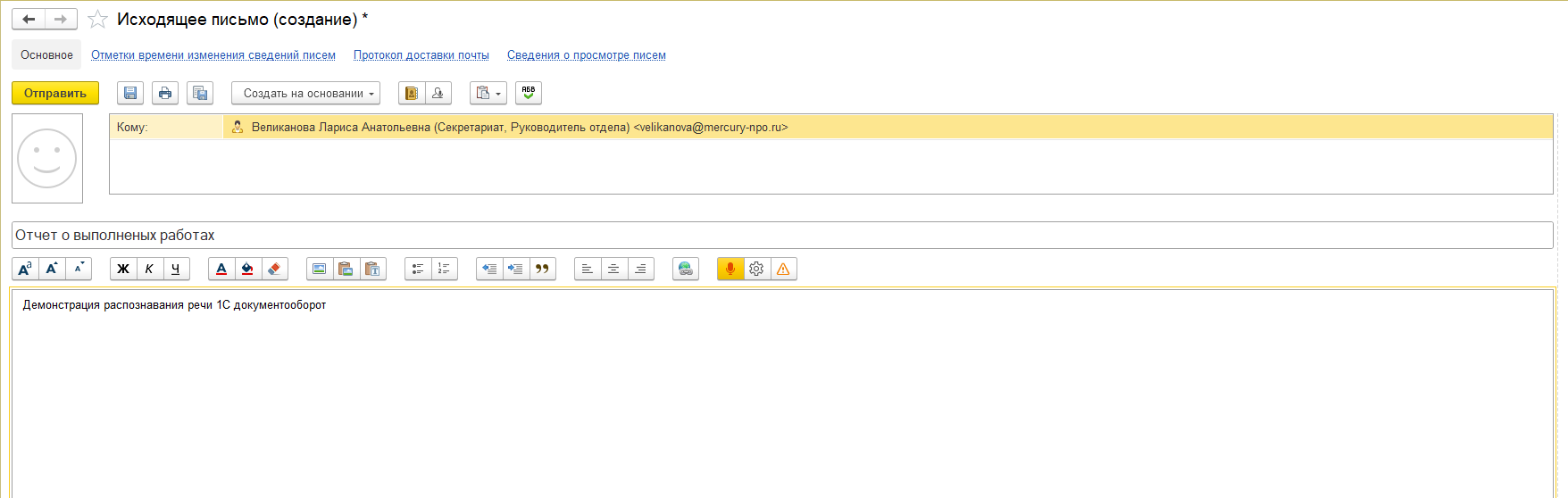The height and width of the screenshot is (498, 1568).
Task: Click the sender avatar smiley placeholder
Action: [47, 158]
